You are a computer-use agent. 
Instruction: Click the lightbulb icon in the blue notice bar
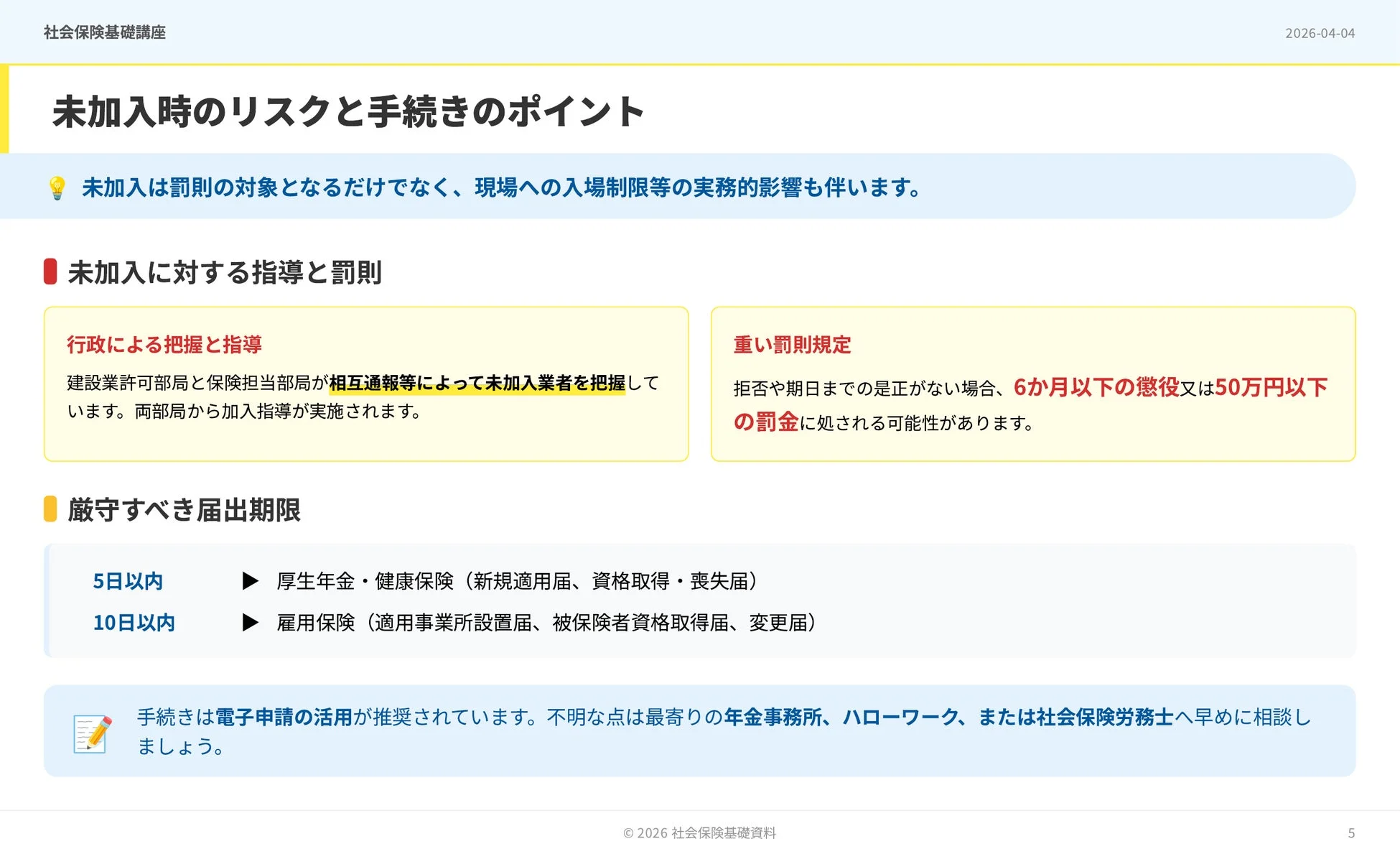pos(56,188)
